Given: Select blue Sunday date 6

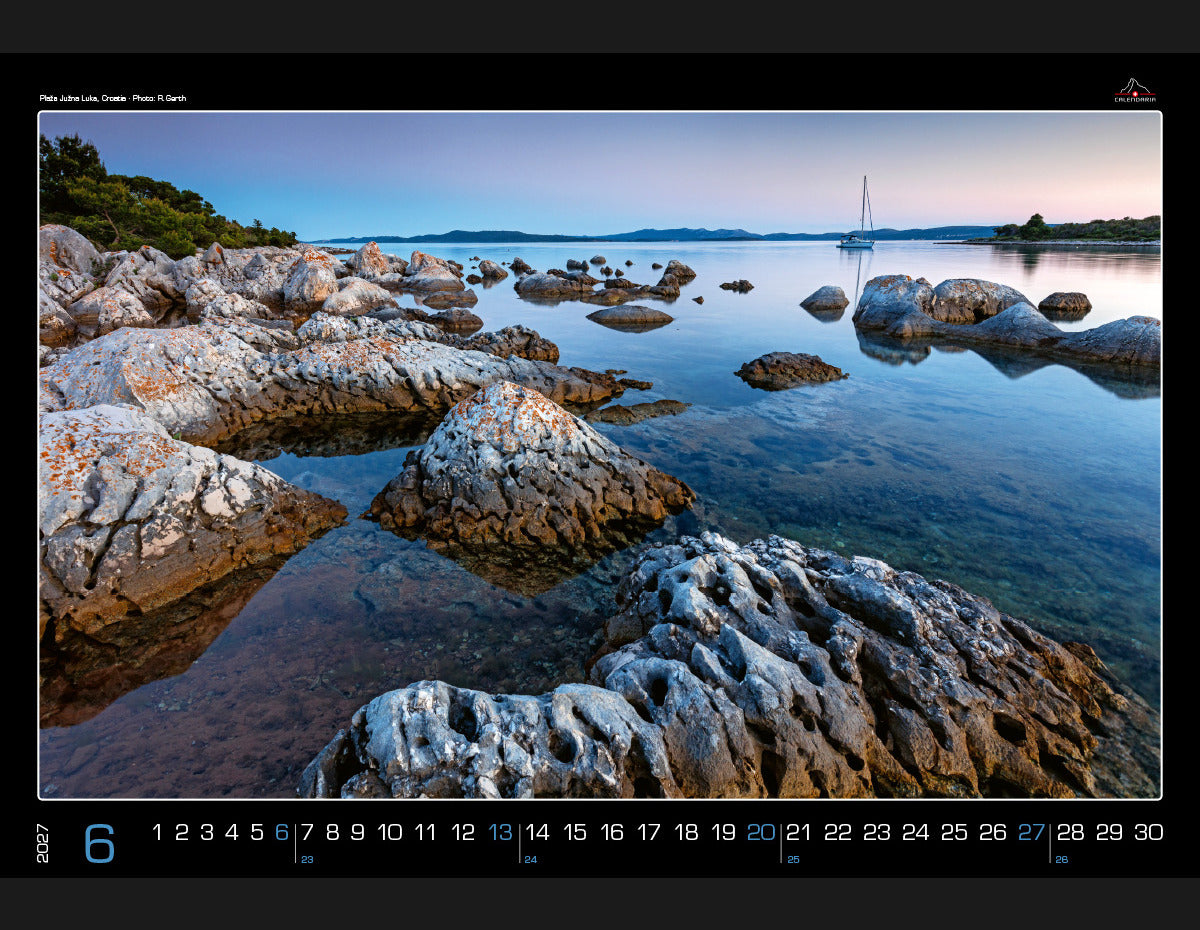Looking at the screenshot, I should 282,832.
